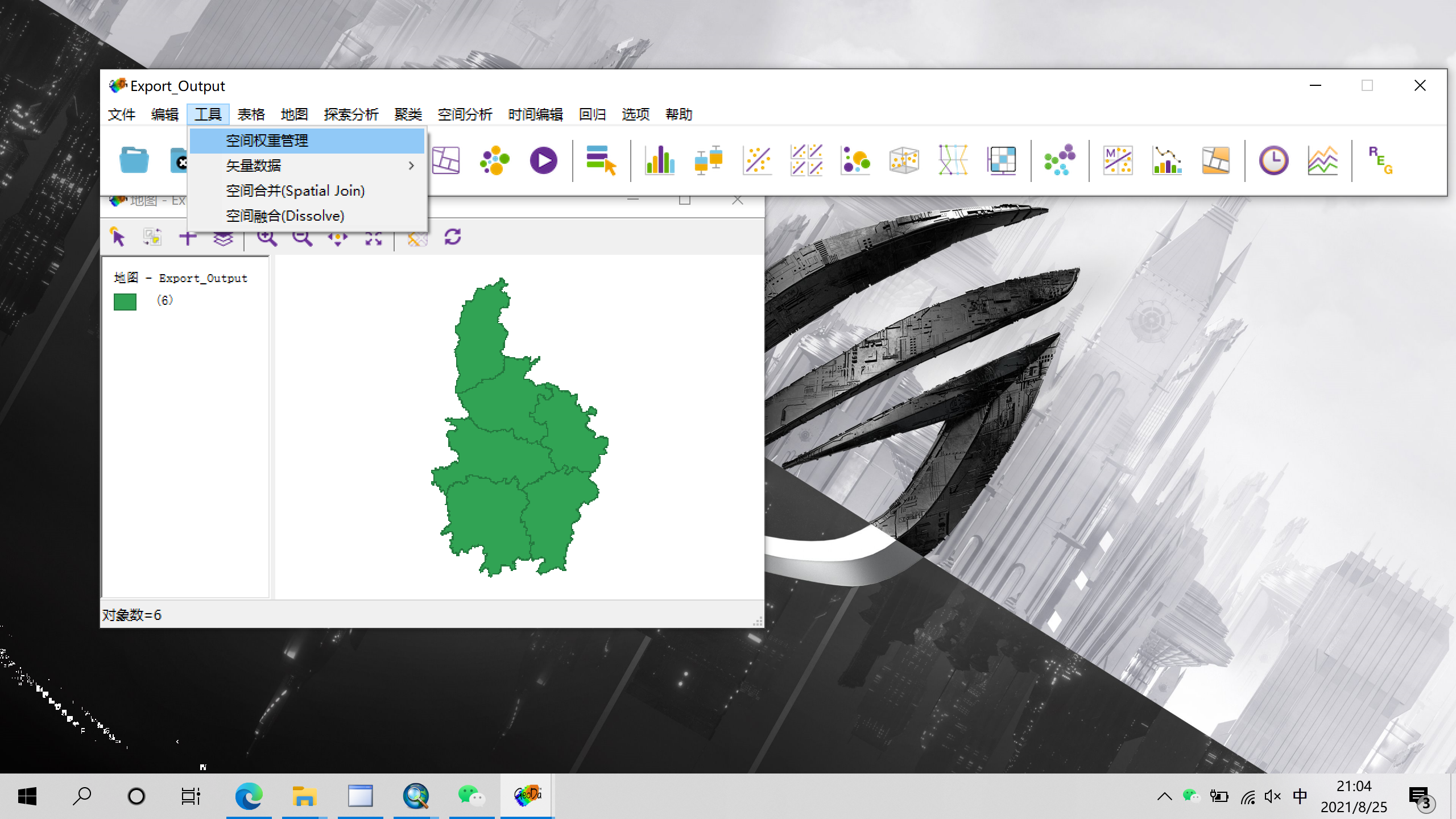Screen dimensions: 1456x819
Task: Open the Regression REG icon
Action: pos(1381,160)
